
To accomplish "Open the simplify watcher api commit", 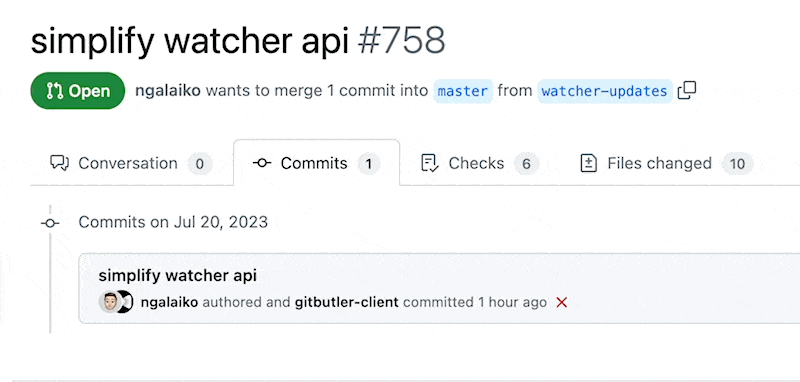I will click(x=178, y=275).
